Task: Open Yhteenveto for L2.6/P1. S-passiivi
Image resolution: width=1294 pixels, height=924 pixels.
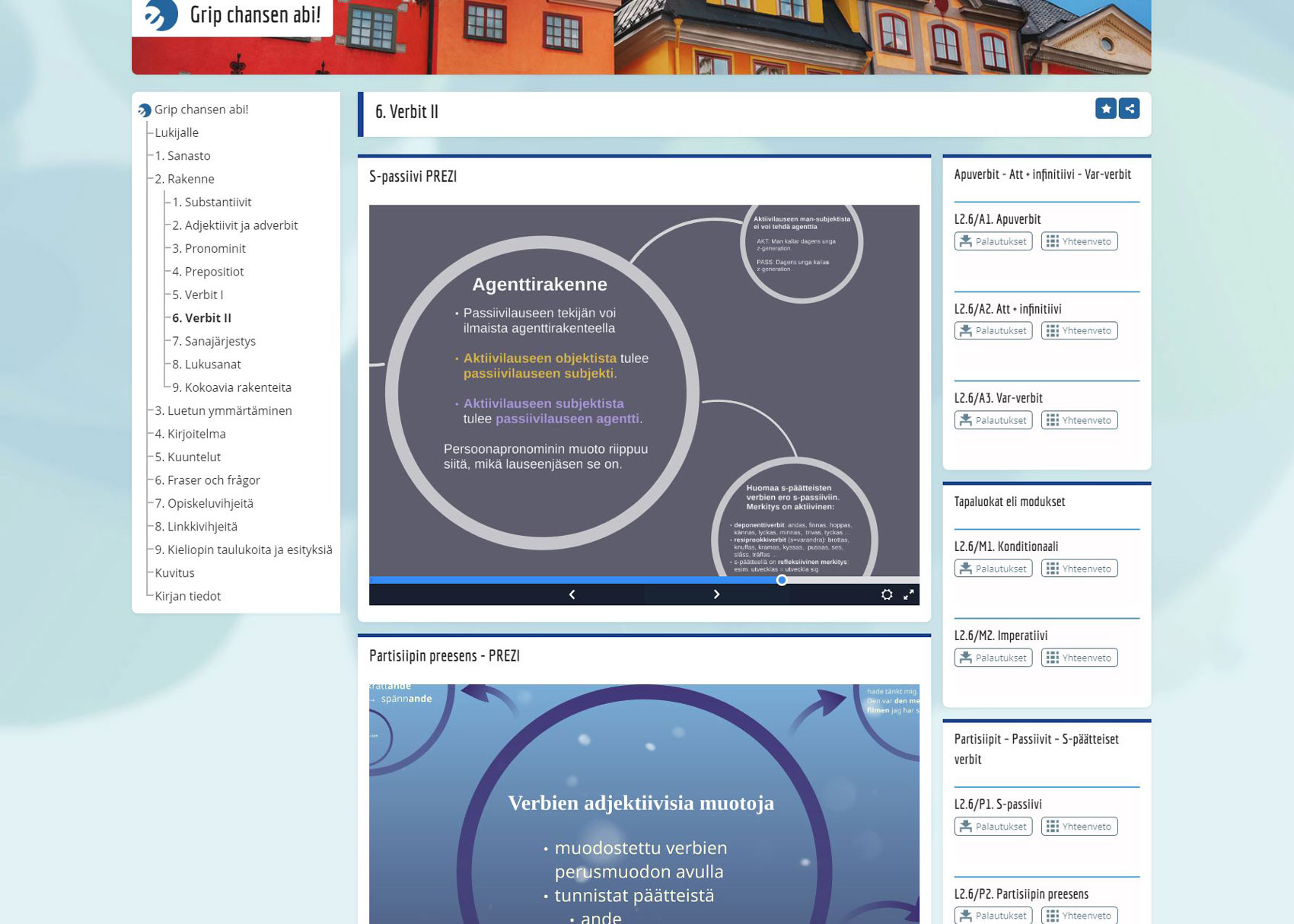Action: 1079,827
